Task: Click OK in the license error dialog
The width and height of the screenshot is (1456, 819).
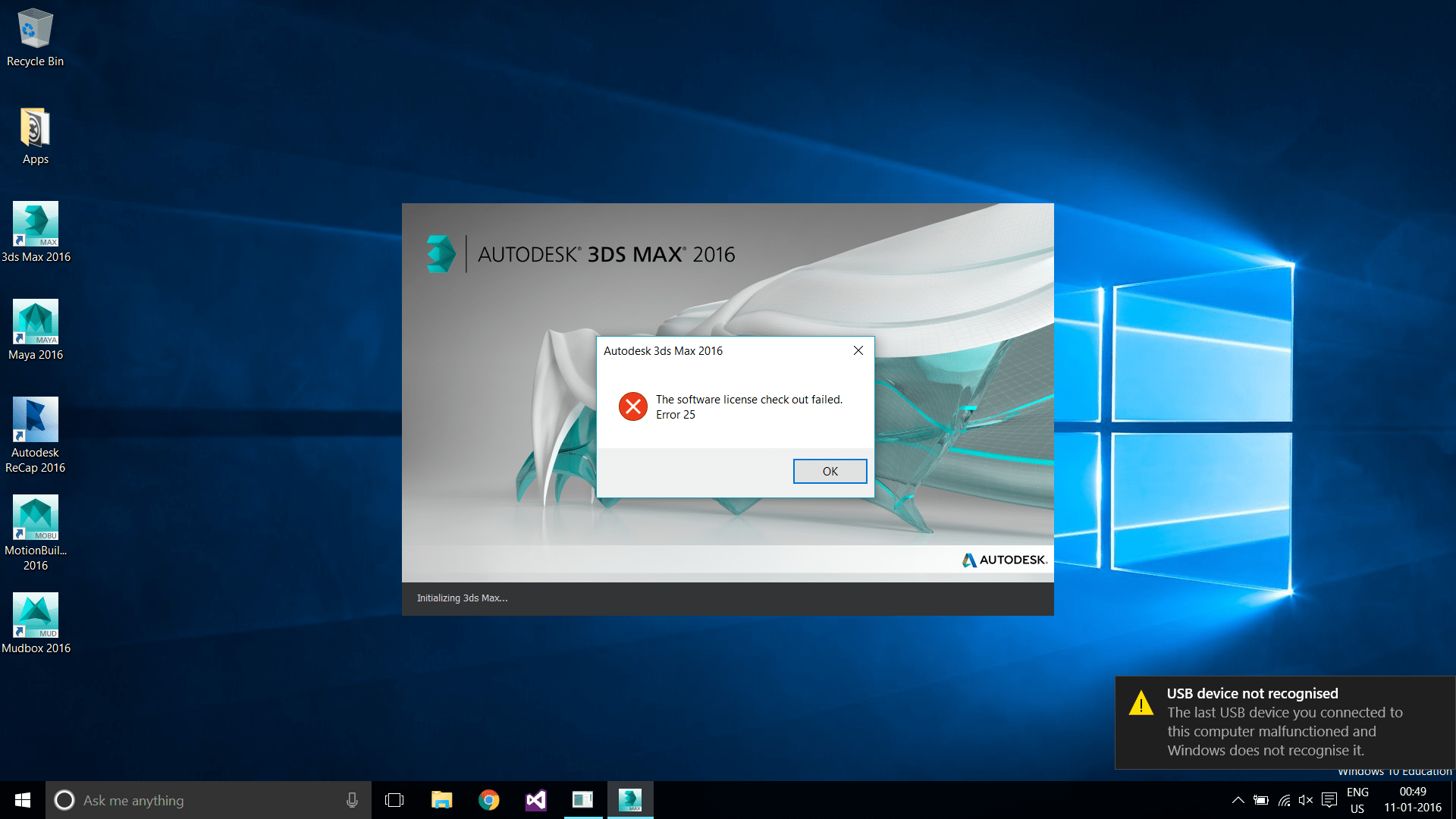Action: (830, 471)
